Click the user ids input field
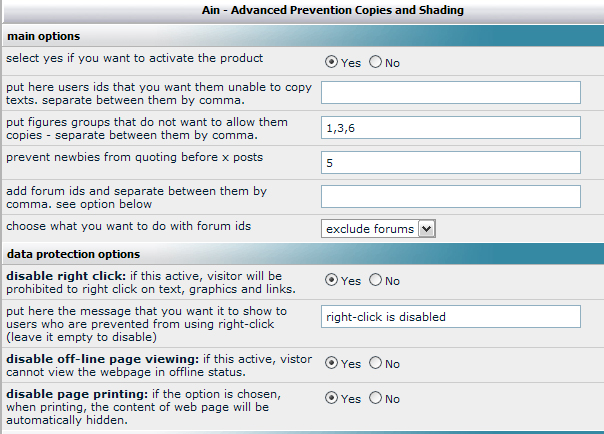The width and height of the screenshot is (604, 434). click(x=451, y=93)
